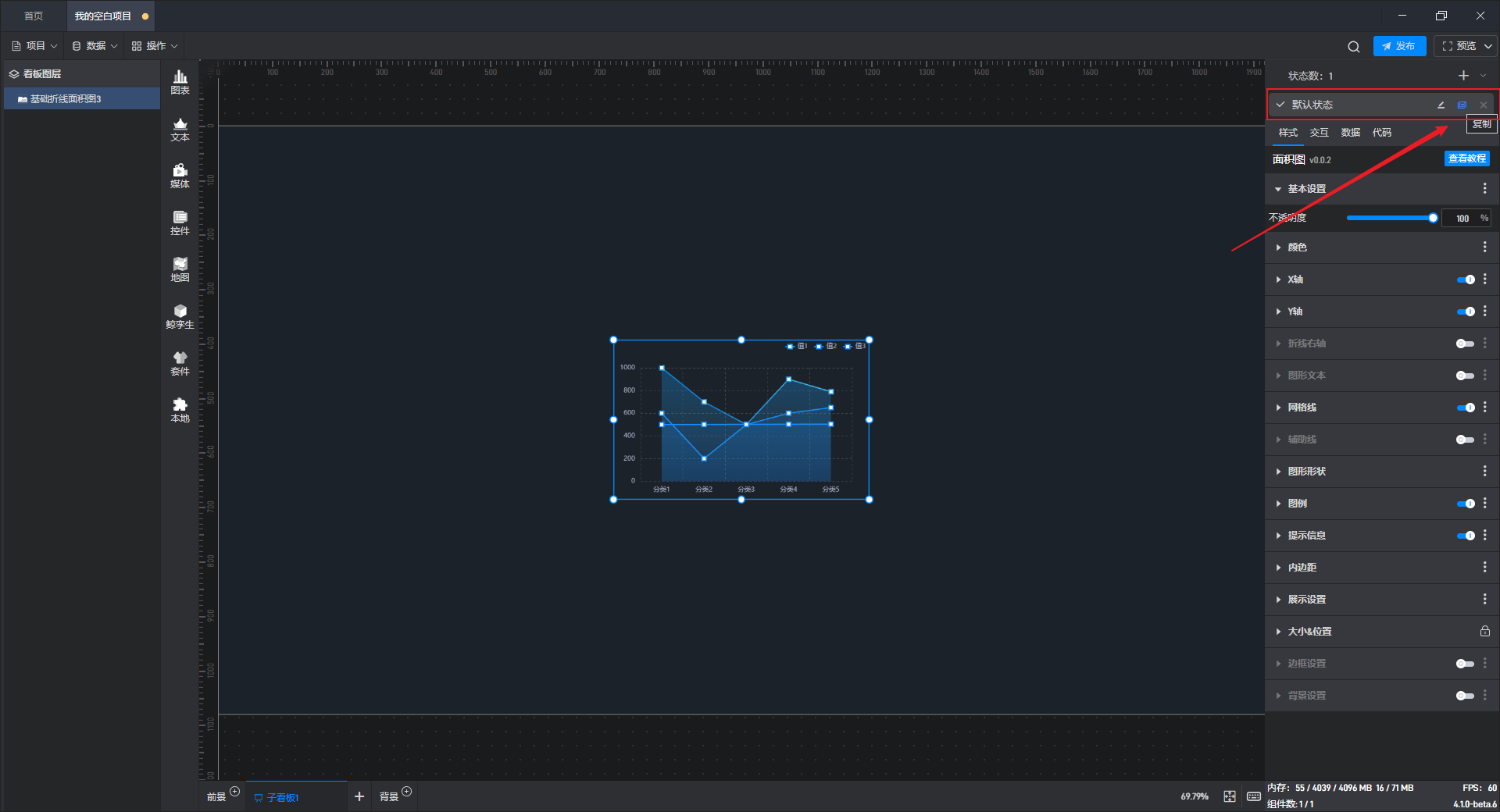Image resolution: width=1500 pixels, height=812 pixels.
Task: Open the 项目 menu
Action: coord(35,46)
